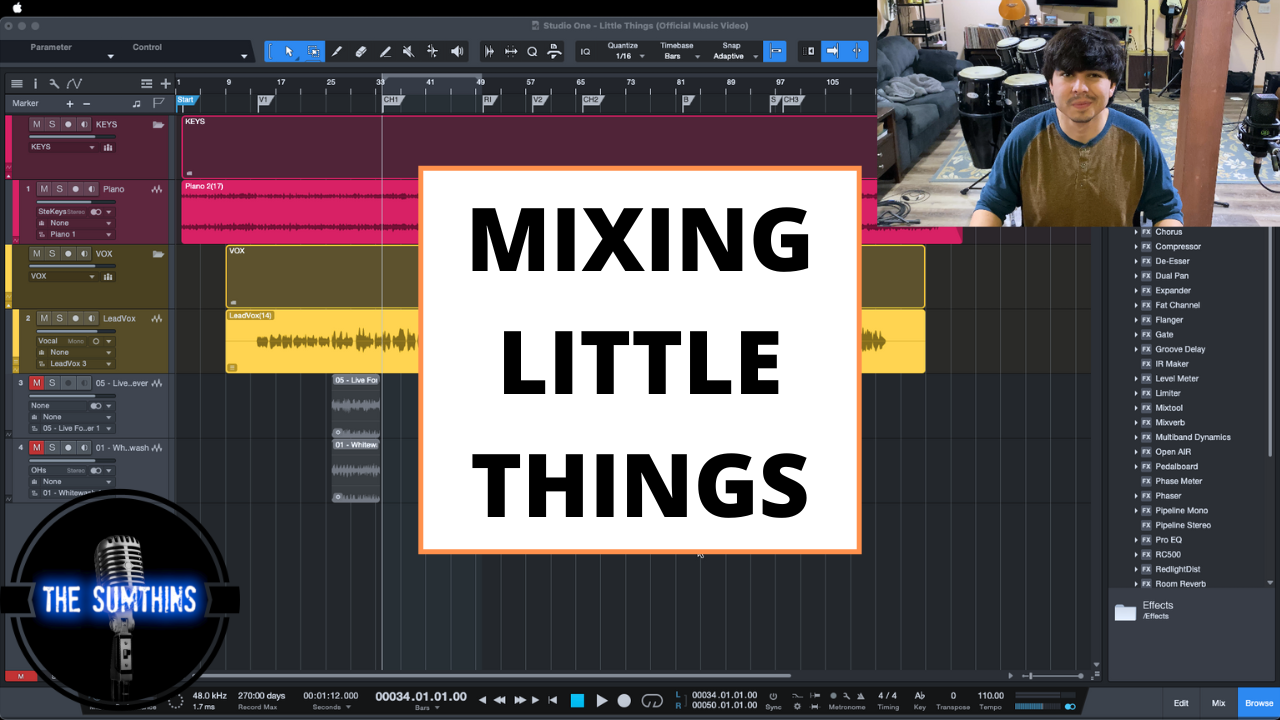Click the Add Tracks plus icon

click(x=166, y=84)
